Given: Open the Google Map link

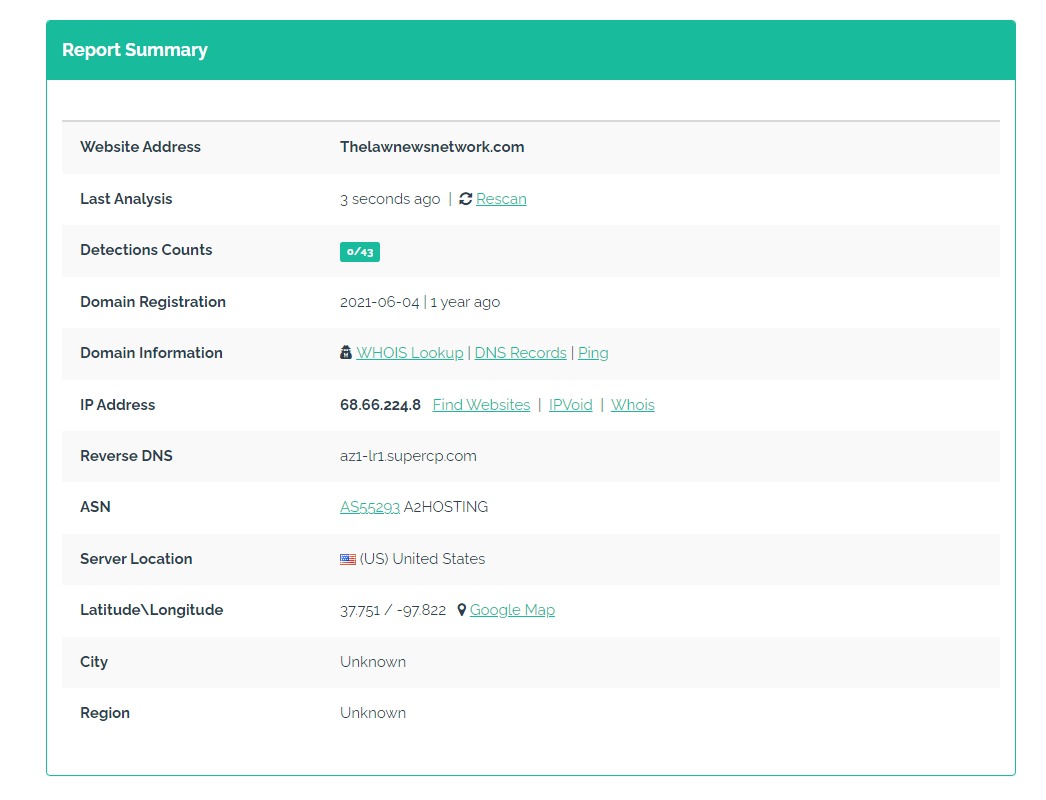Looking at the screenshot, I should (512, 610).
